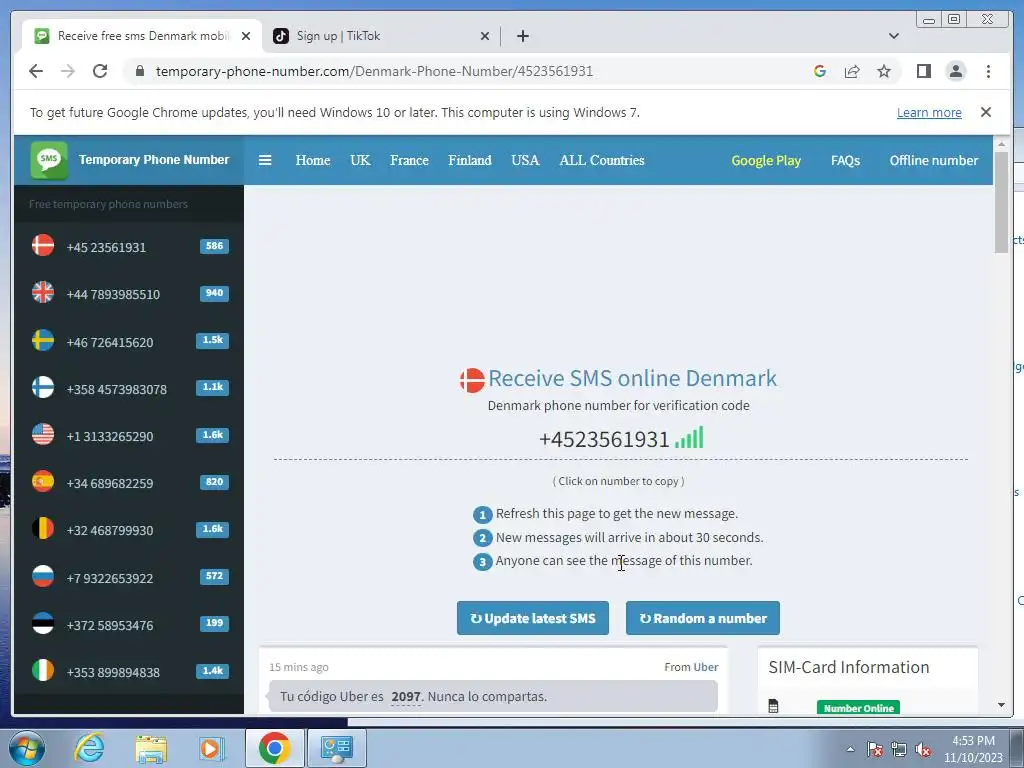Select the Receive free sms Denmark tab
The height and width of the screenshot is (768, 1024).
(x=142, y=36)
